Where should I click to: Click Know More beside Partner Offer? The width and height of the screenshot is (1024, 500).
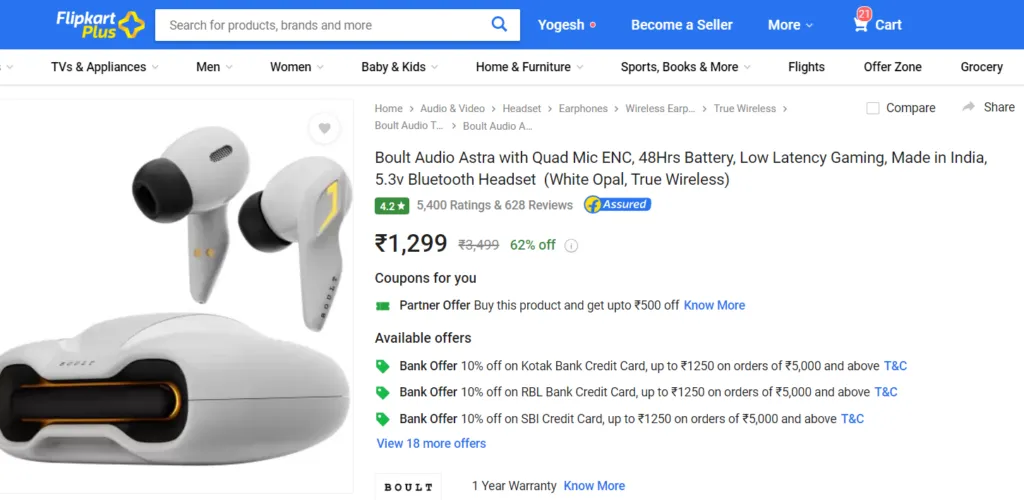[714, 305]
